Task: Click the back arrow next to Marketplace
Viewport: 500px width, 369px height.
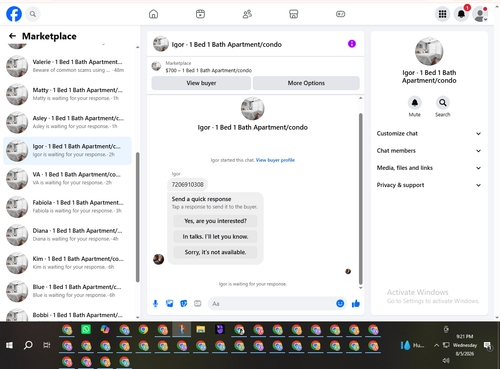Action: click(x=12, y=36)
